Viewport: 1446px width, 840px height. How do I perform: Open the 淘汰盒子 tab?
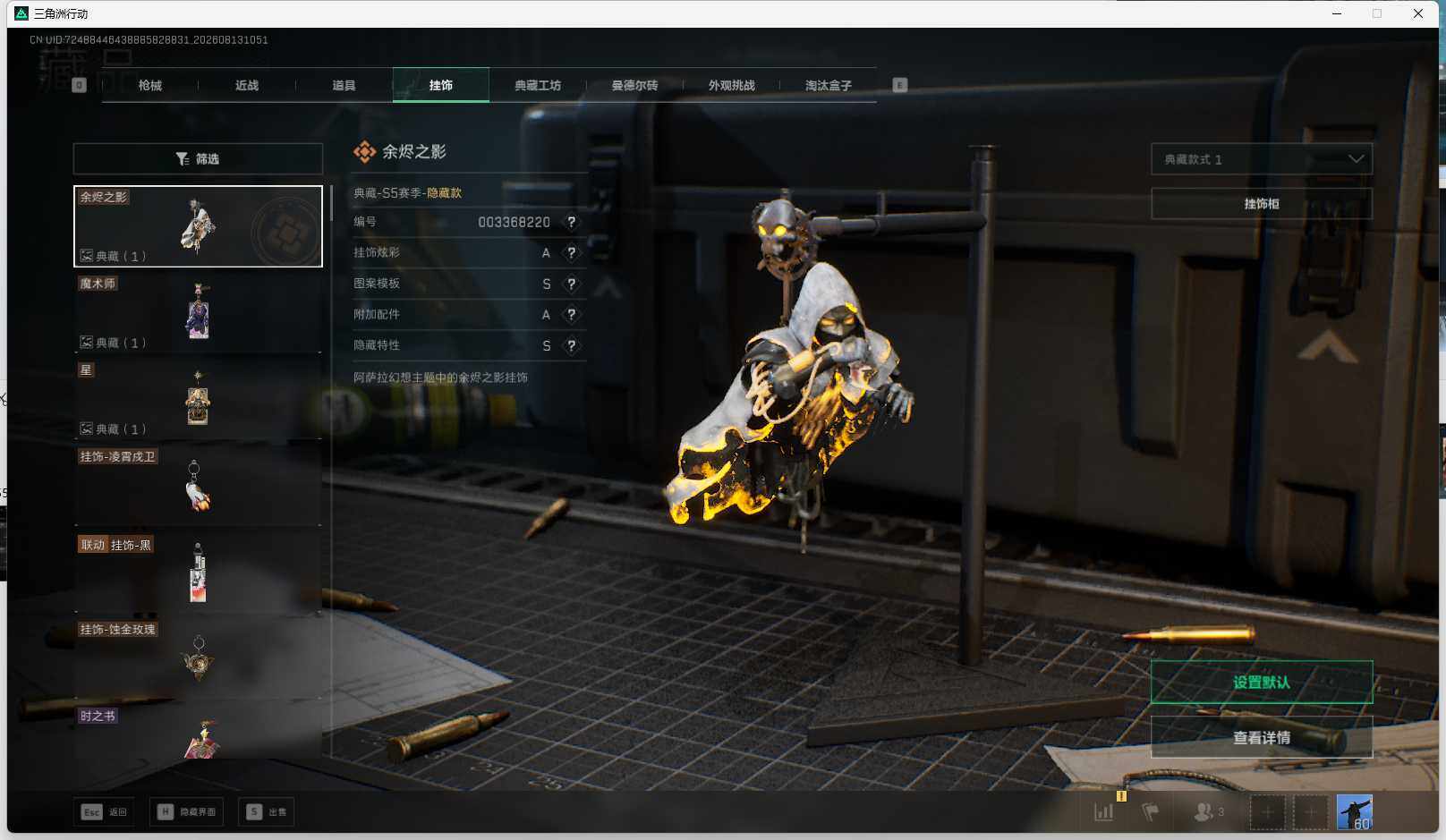[829, 85]
